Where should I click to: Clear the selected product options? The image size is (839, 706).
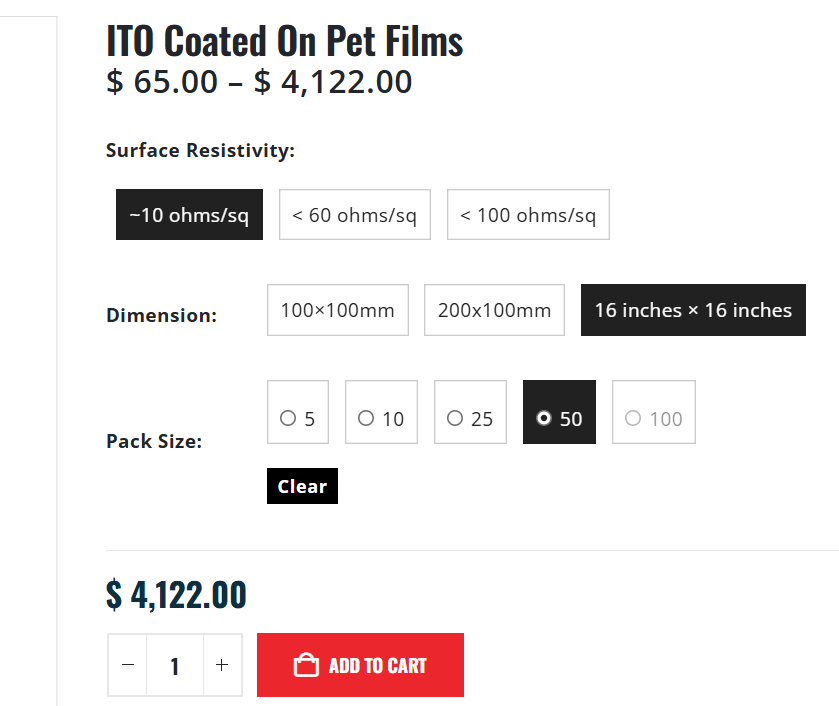302,486
